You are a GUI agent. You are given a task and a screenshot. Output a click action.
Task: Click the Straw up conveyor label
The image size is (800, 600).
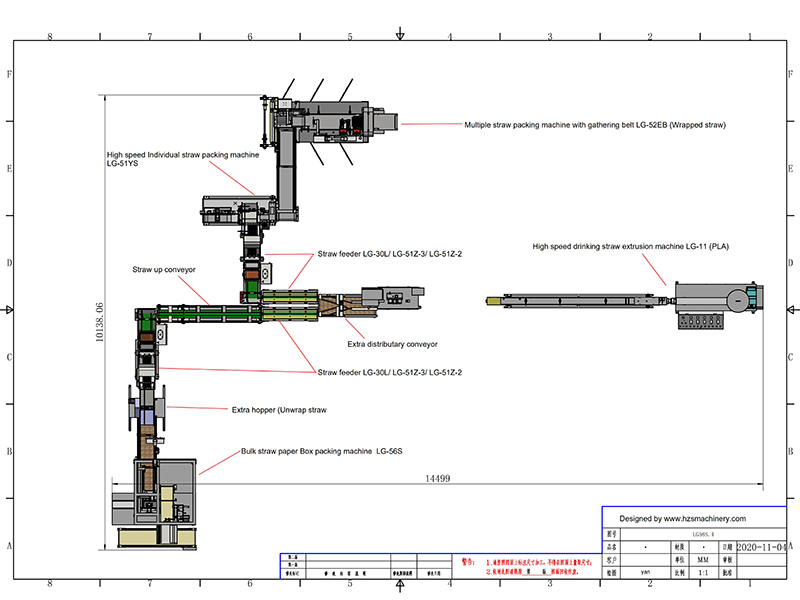click(x=163, y=270)
